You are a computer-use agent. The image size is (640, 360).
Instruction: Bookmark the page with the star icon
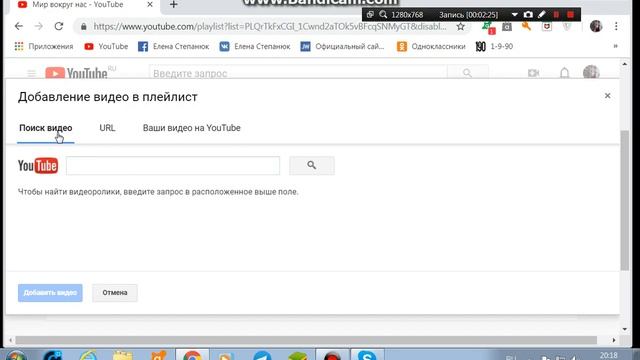(x=460, y=27)
